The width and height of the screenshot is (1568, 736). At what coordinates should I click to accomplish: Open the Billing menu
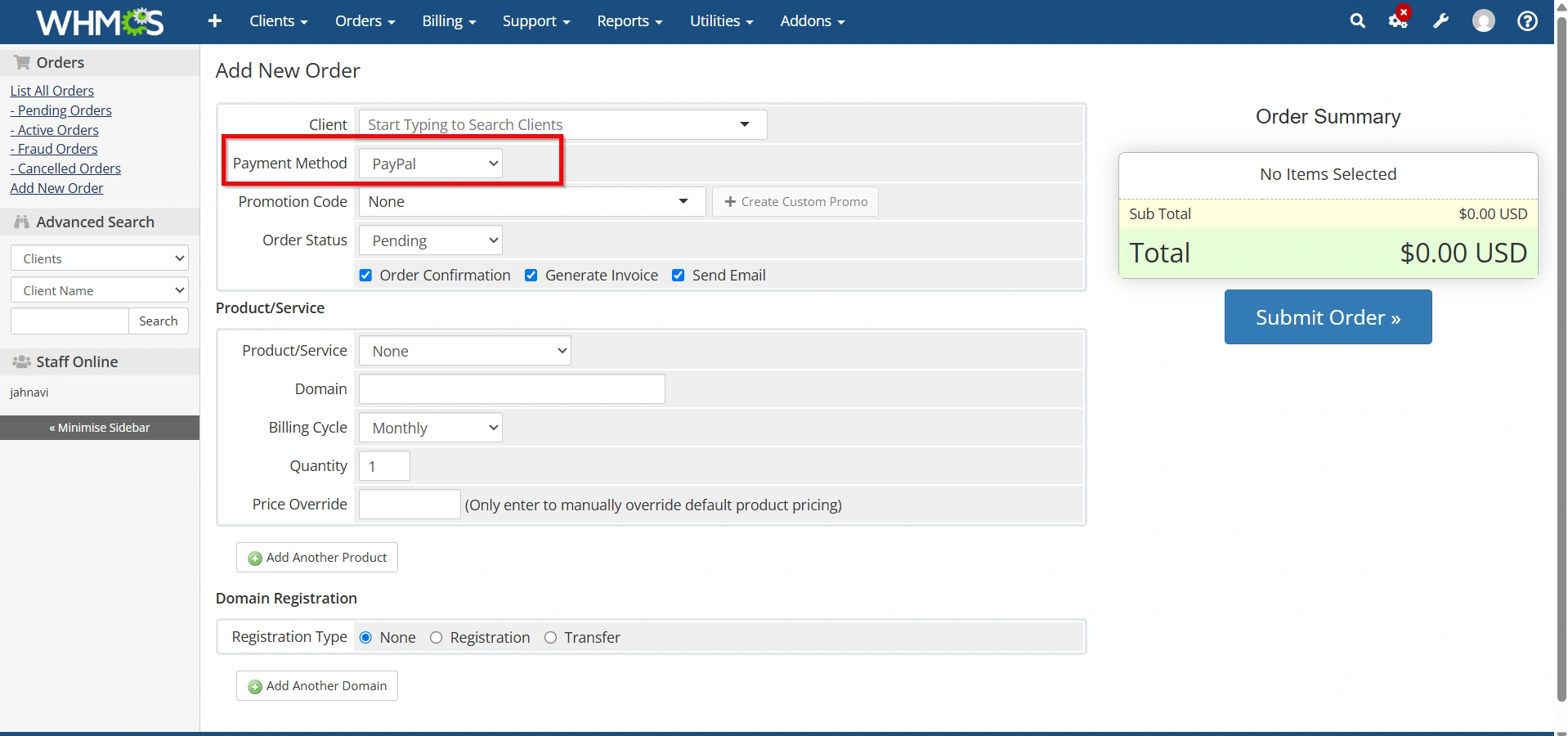tap(449, 21)
